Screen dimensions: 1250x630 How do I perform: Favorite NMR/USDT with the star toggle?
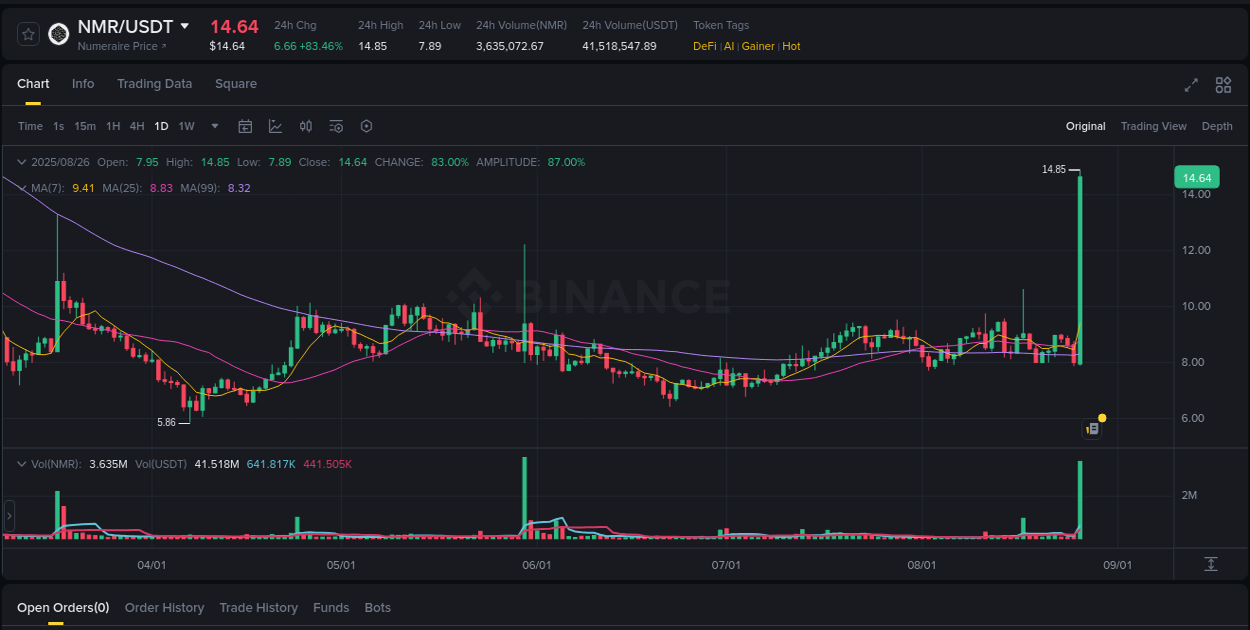tap(27, 33)
